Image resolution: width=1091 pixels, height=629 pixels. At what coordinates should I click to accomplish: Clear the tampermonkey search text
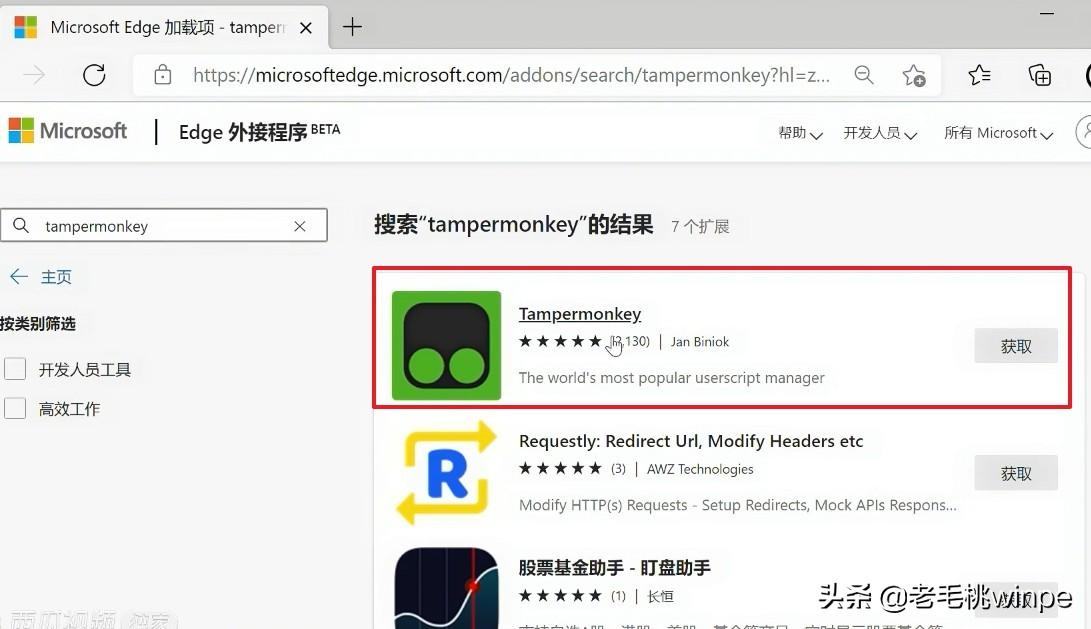pyautogui.click(x=300, y=226)
